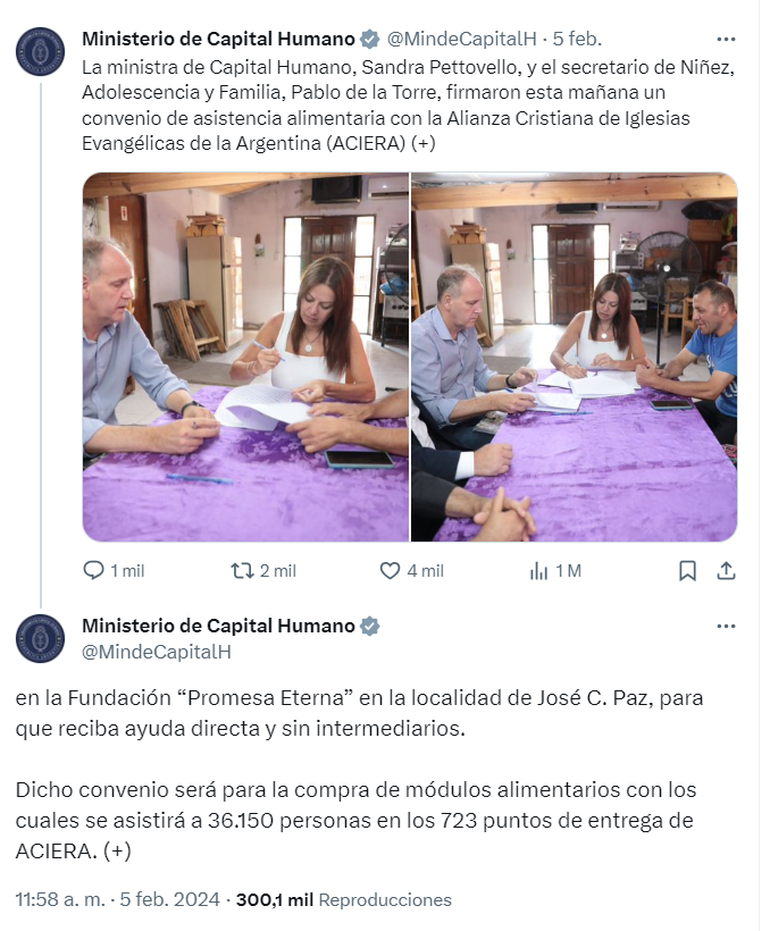Click the 11:58 a. m. timestamp
770x931 pixels.
60,900
